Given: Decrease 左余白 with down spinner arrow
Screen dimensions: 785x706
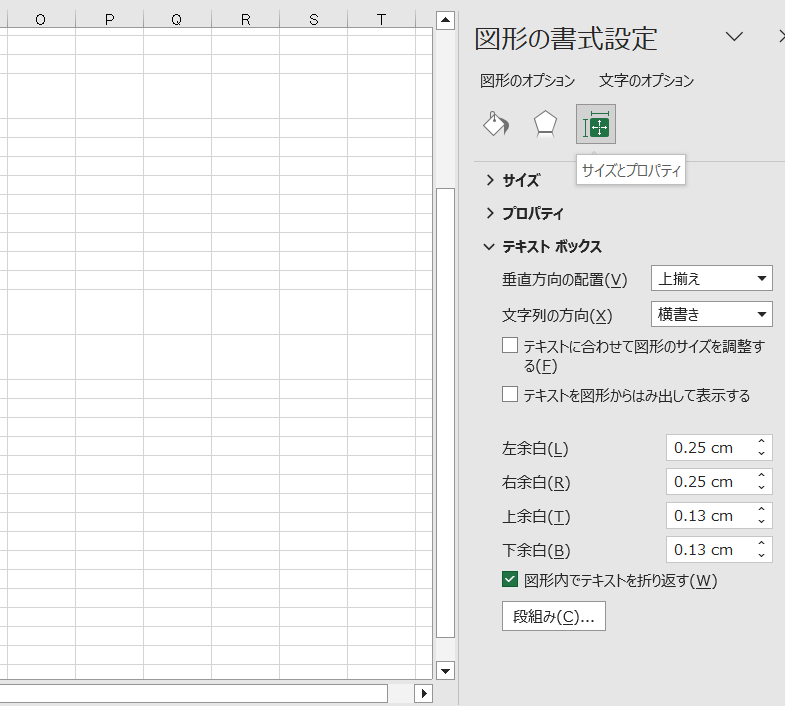Looking at the screenshot, I should [761, 454].
